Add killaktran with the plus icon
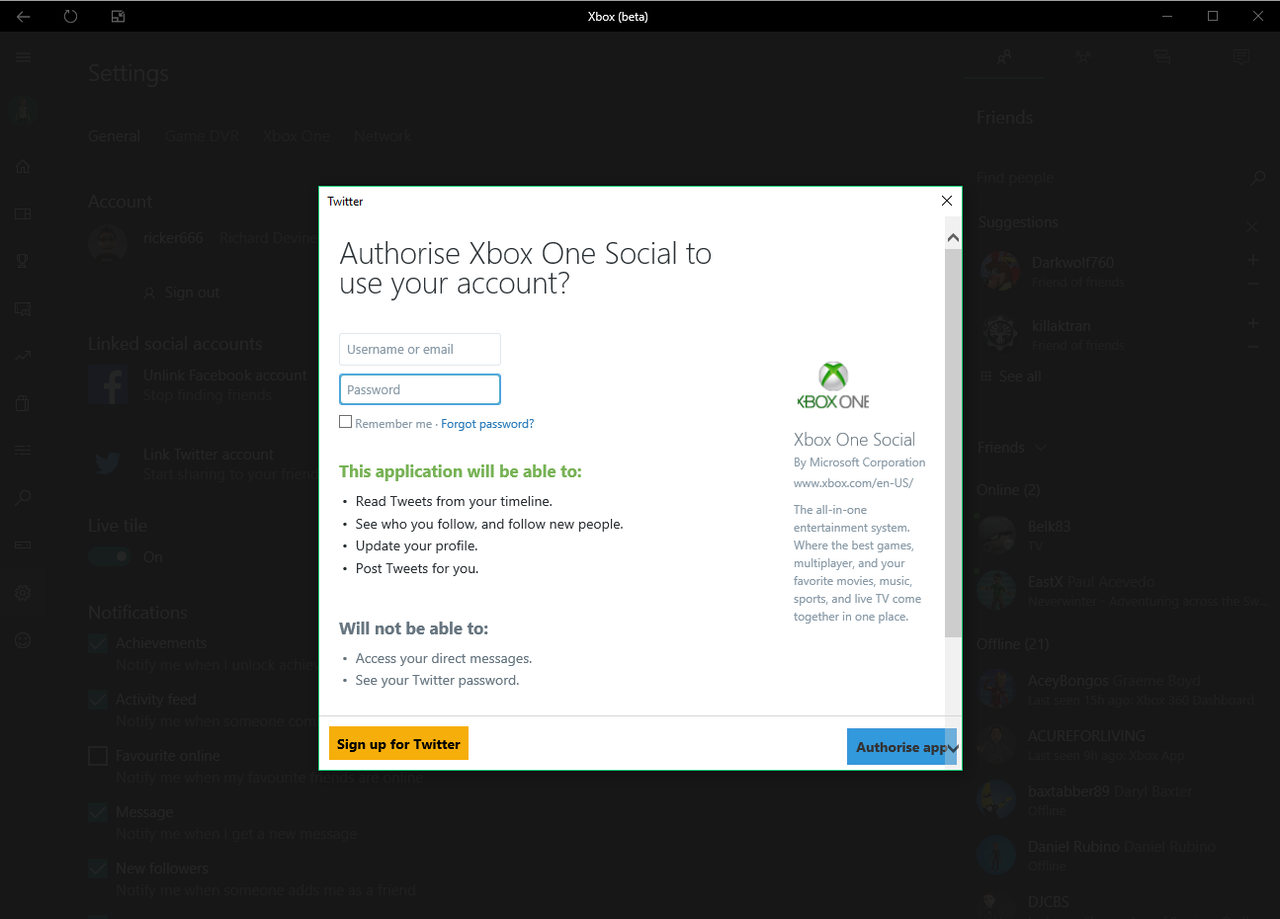 1254,323
